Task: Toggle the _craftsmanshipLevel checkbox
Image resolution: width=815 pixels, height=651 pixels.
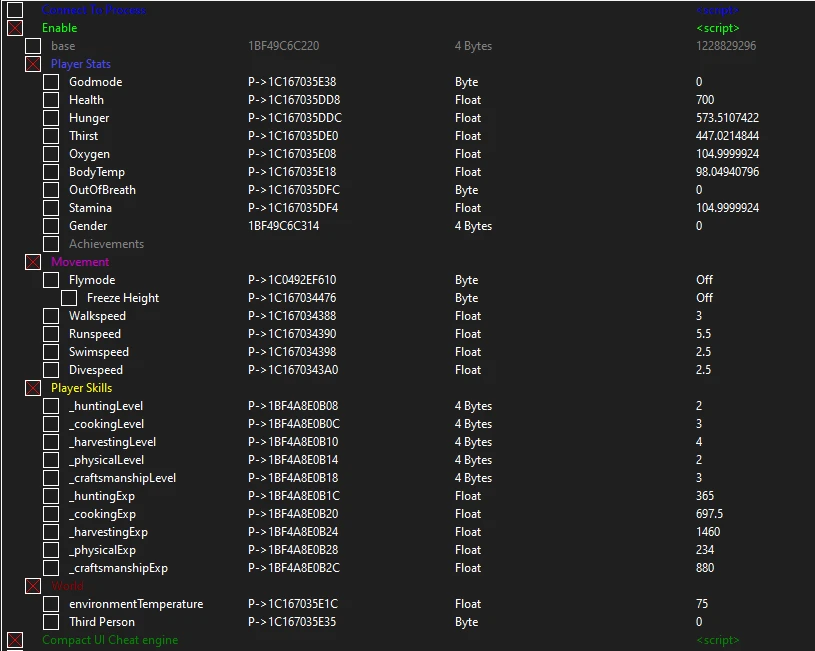Action: click(x=51, y=478)
